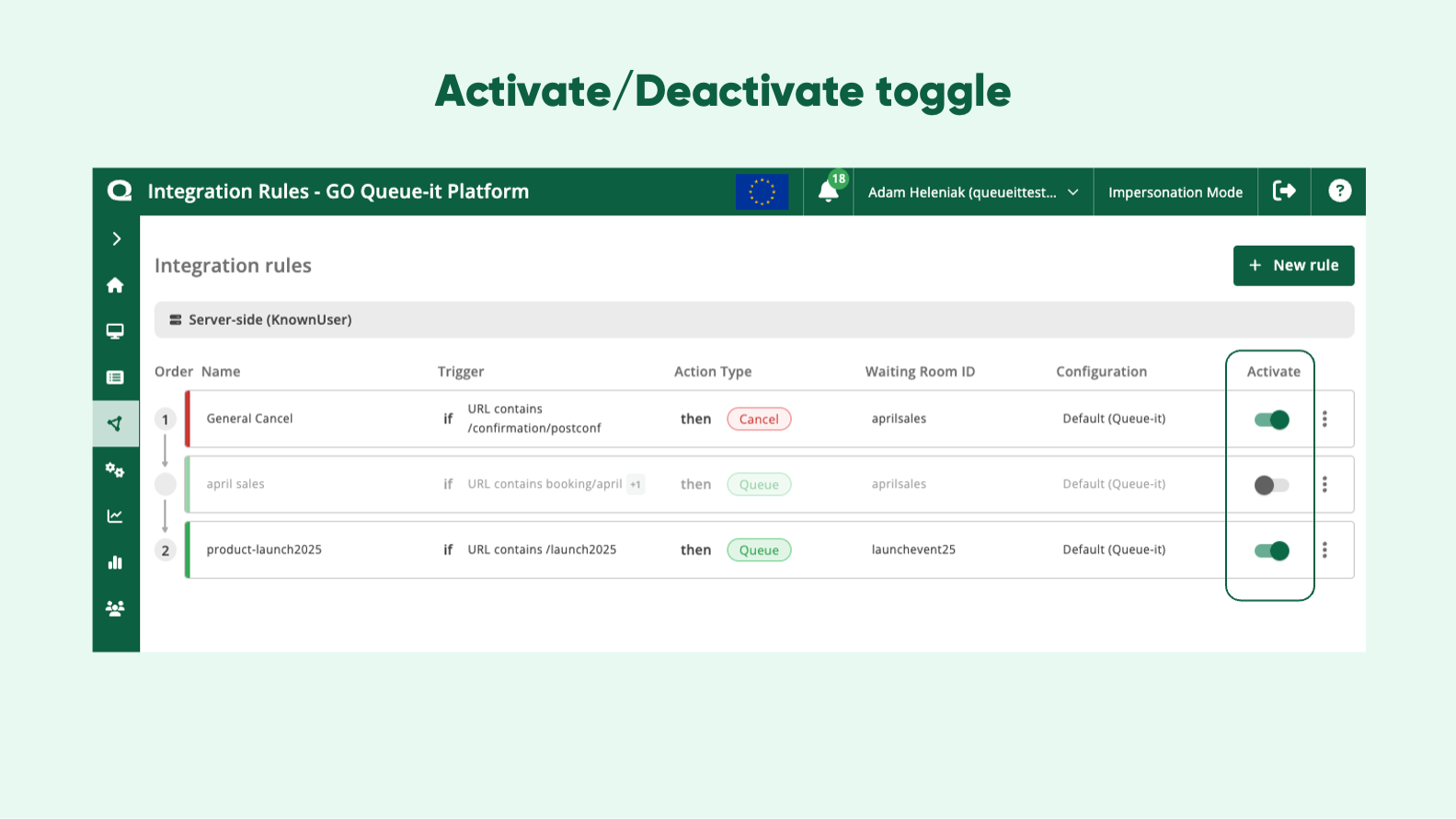Activate the april sales rule toggle
1456x819 pixels.
1272,485
